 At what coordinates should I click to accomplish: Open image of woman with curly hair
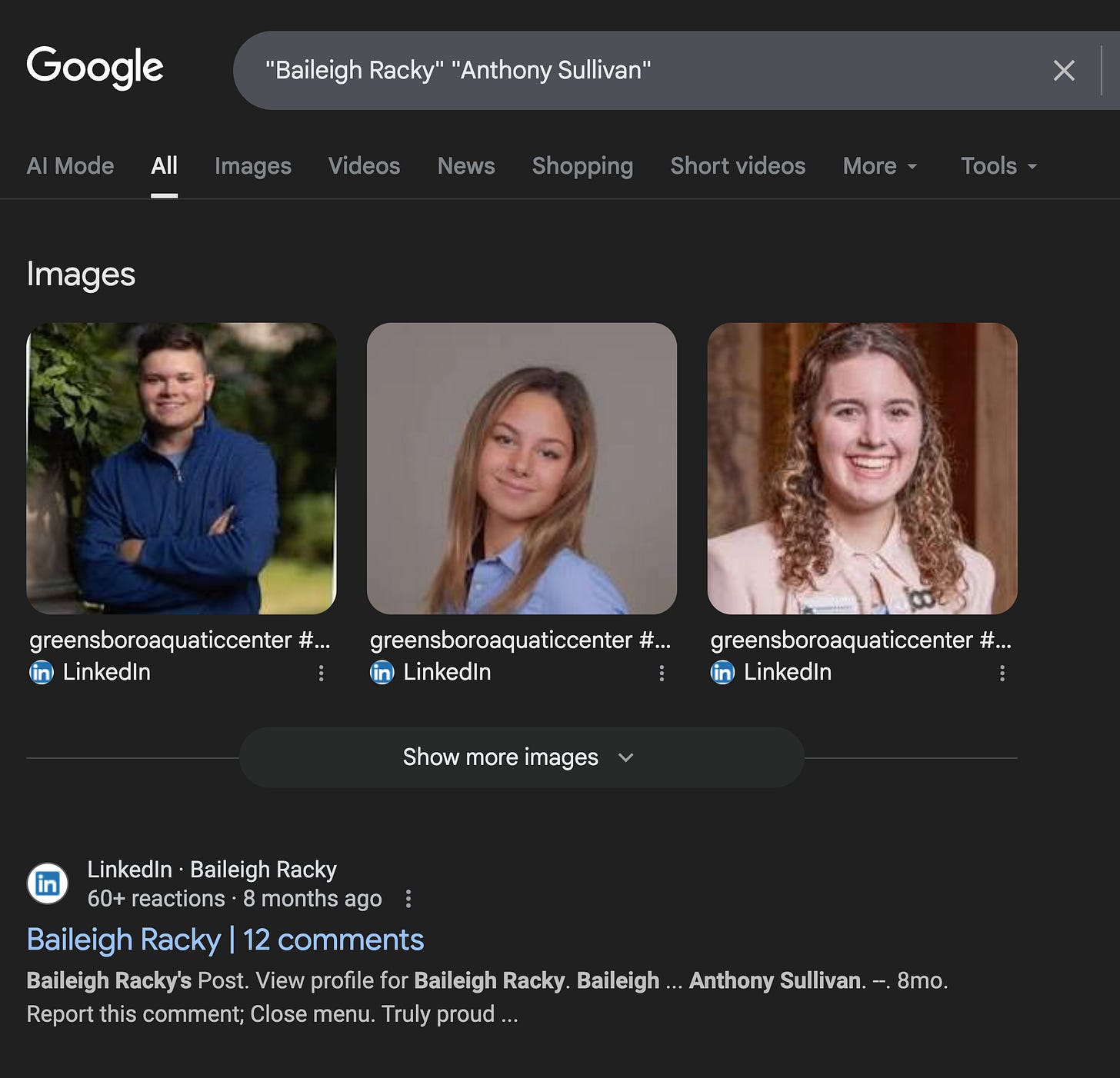click(862, 468)
